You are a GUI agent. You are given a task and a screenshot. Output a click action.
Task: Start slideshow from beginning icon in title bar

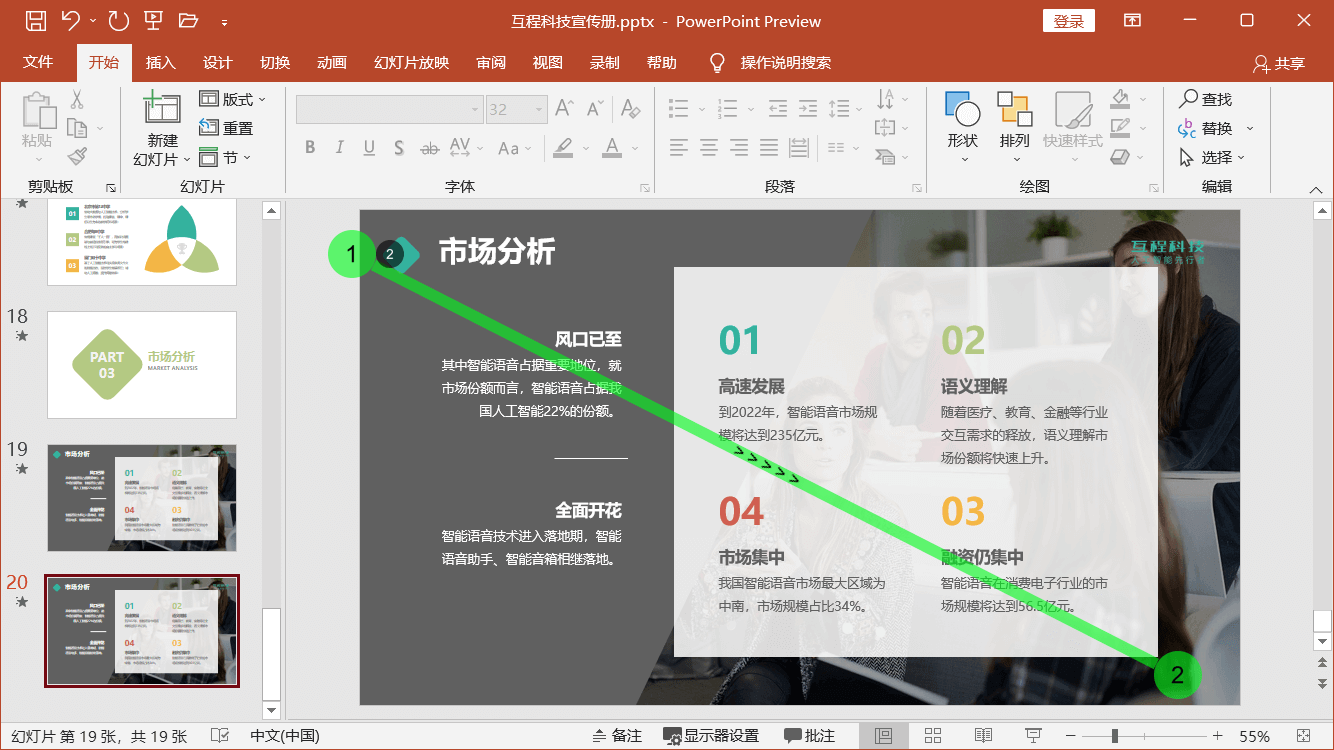153,20
